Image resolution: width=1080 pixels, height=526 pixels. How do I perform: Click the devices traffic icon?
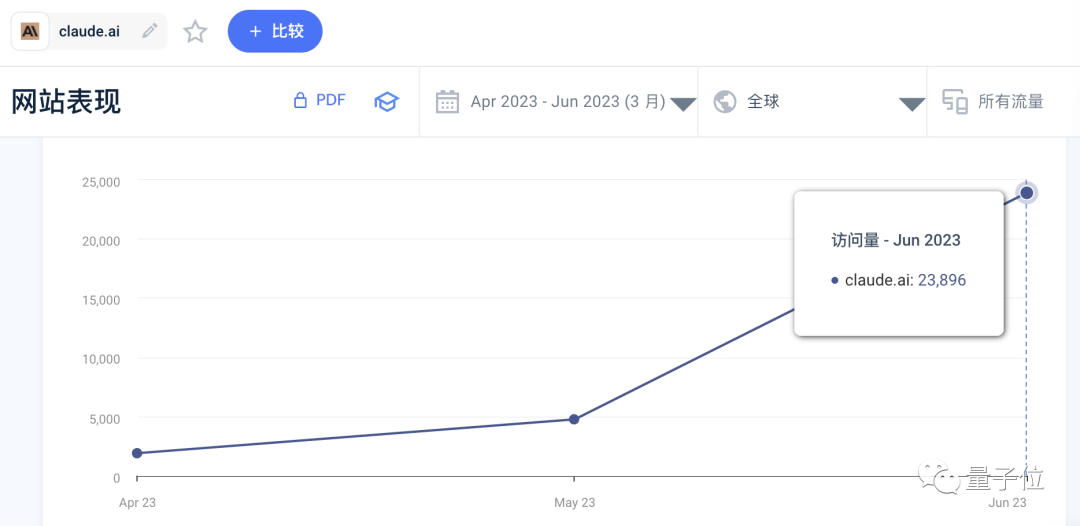click(x=955, y=102)
